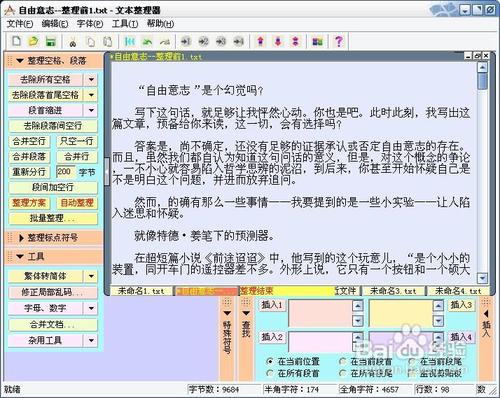Image resolution: width=500 pixels, height=398 pixels.
Task: Click the New document toolbar icon
Action: [16, 41]
